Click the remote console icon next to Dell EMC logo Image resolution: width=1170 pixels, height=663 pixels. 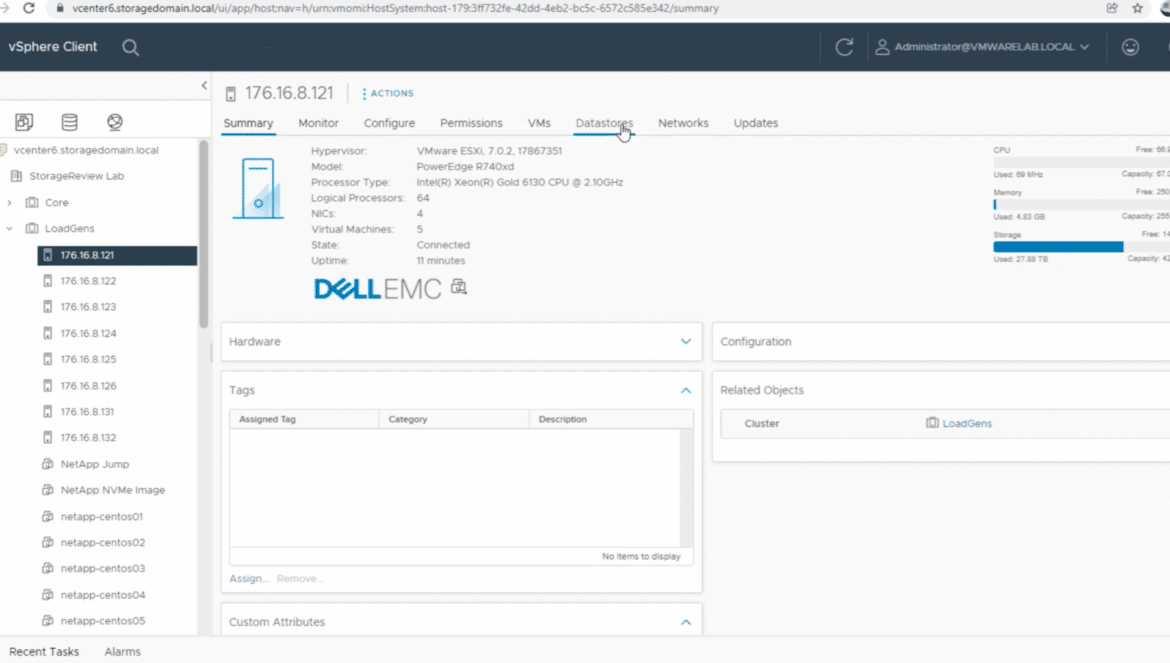pos(459,287)
